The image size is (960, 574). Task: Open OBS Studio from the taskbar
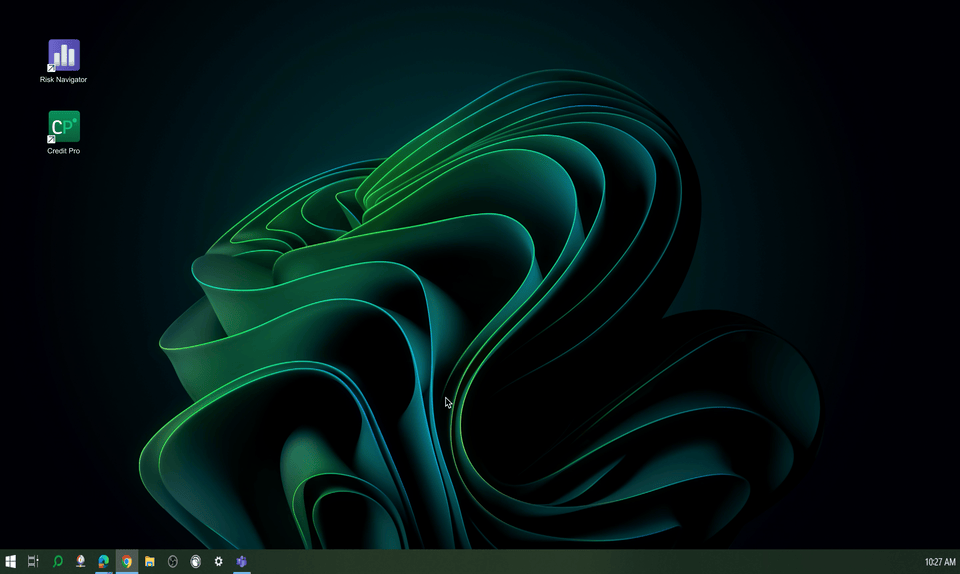click(x=173, y=561)
